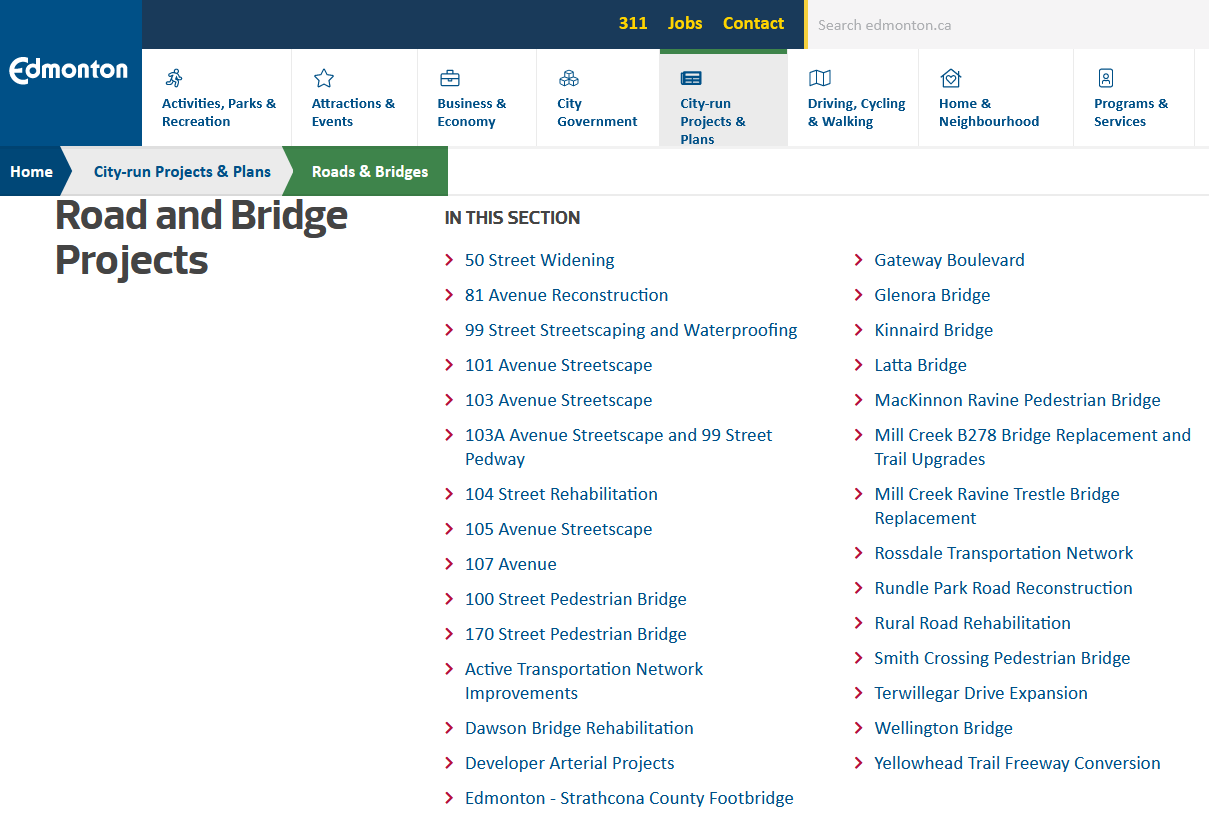
Task: Click the Programs & Services badge icon
Action: point(1106,78)
